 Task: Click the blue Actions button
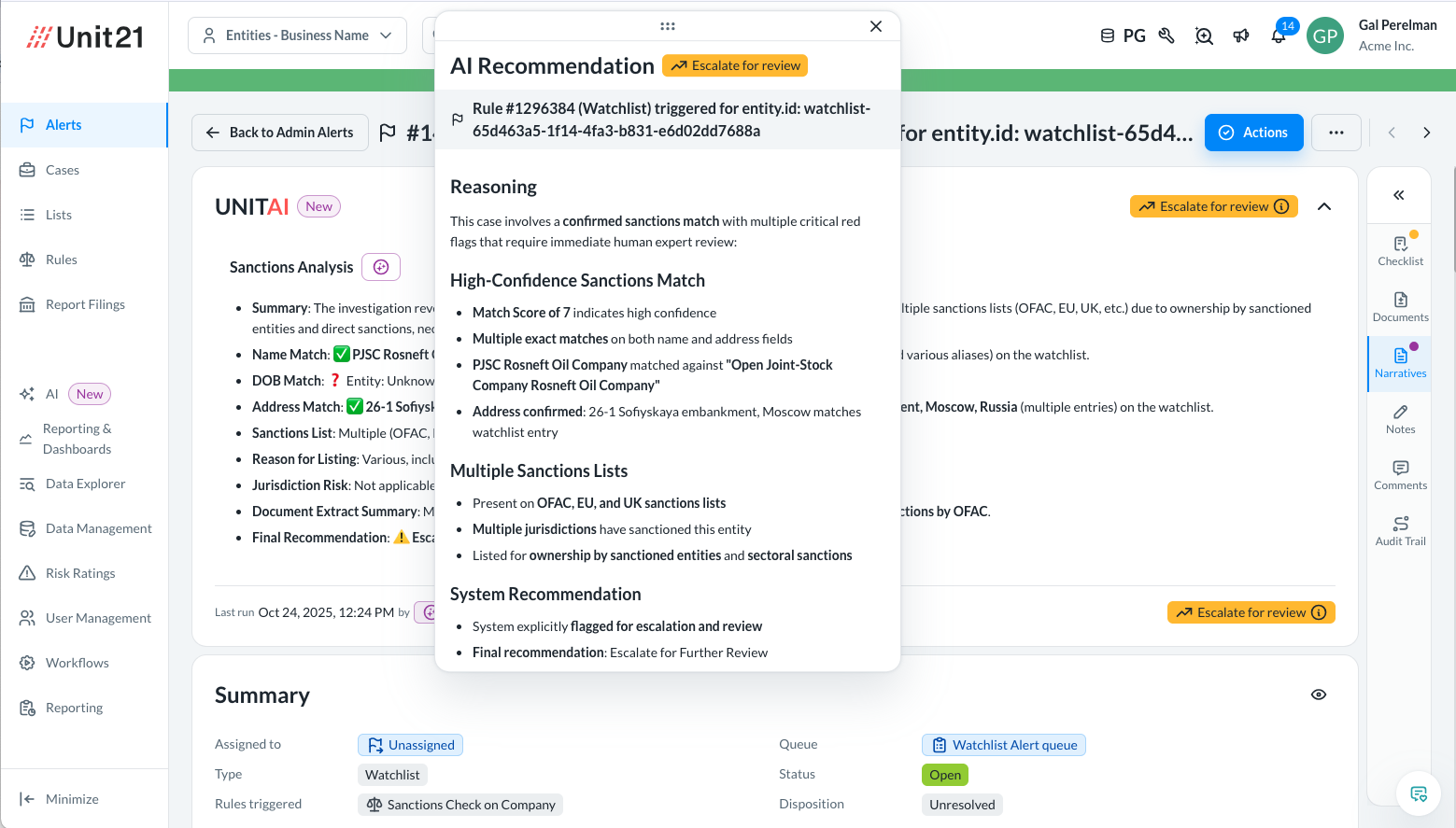point(1253,133)
